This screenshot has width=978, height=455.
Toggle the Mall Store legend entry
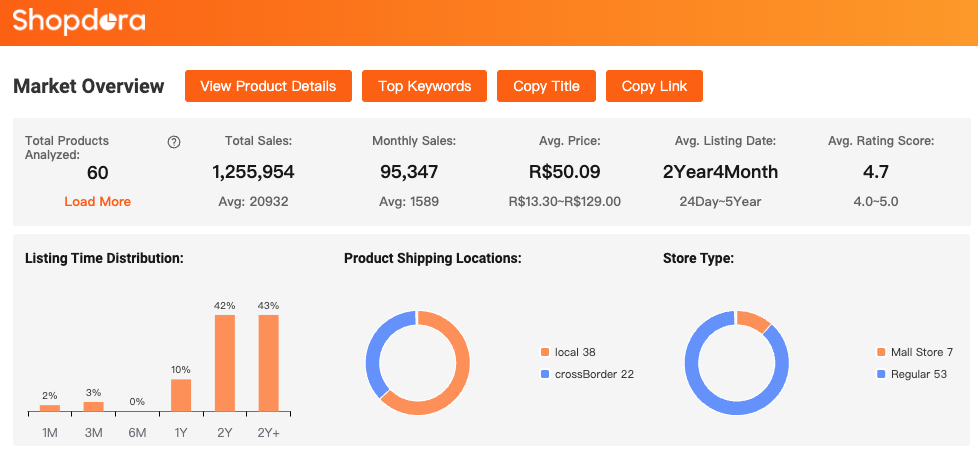tap(914, 352)
